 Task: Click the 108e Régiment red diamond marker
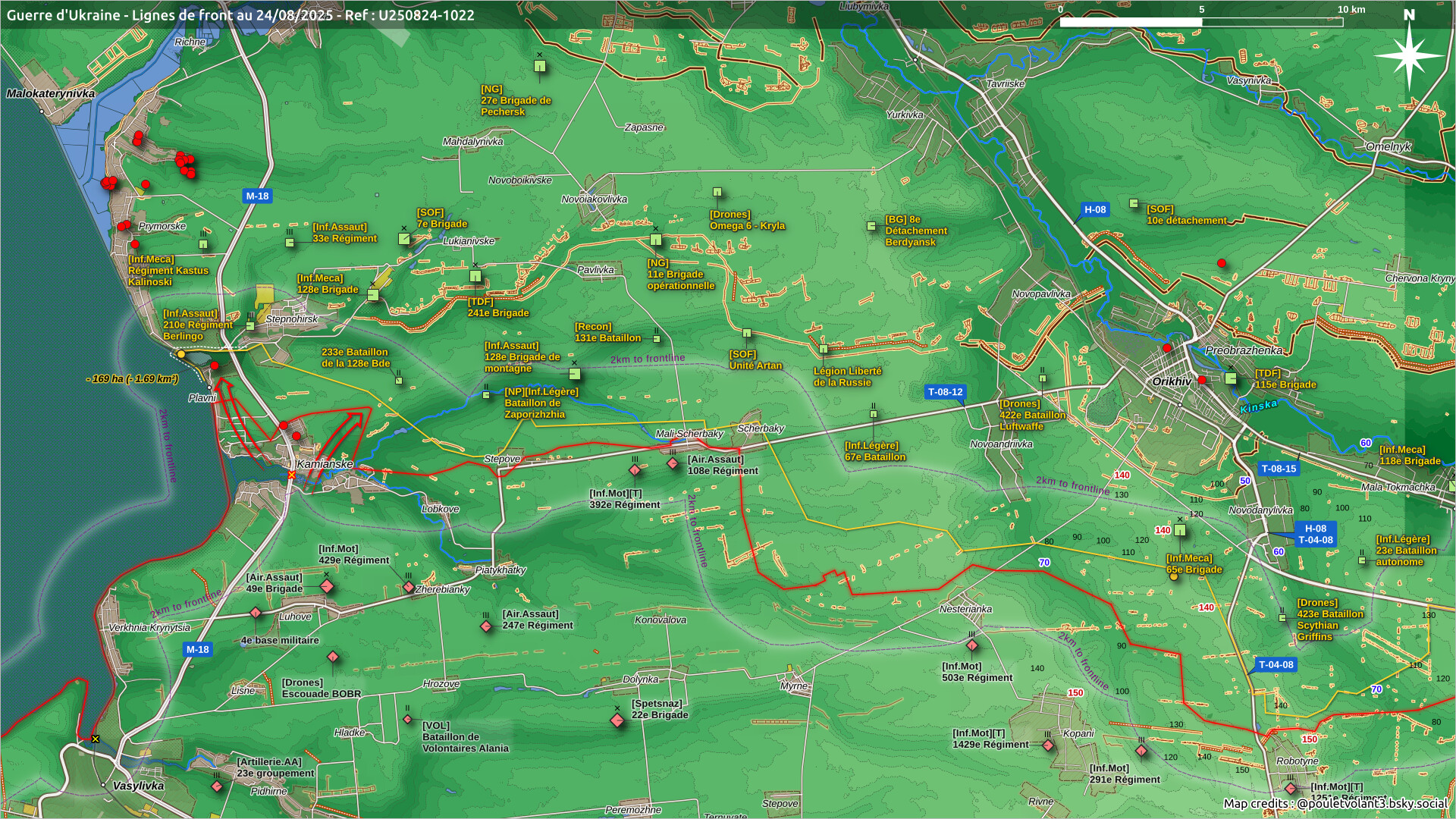[673, 463]
